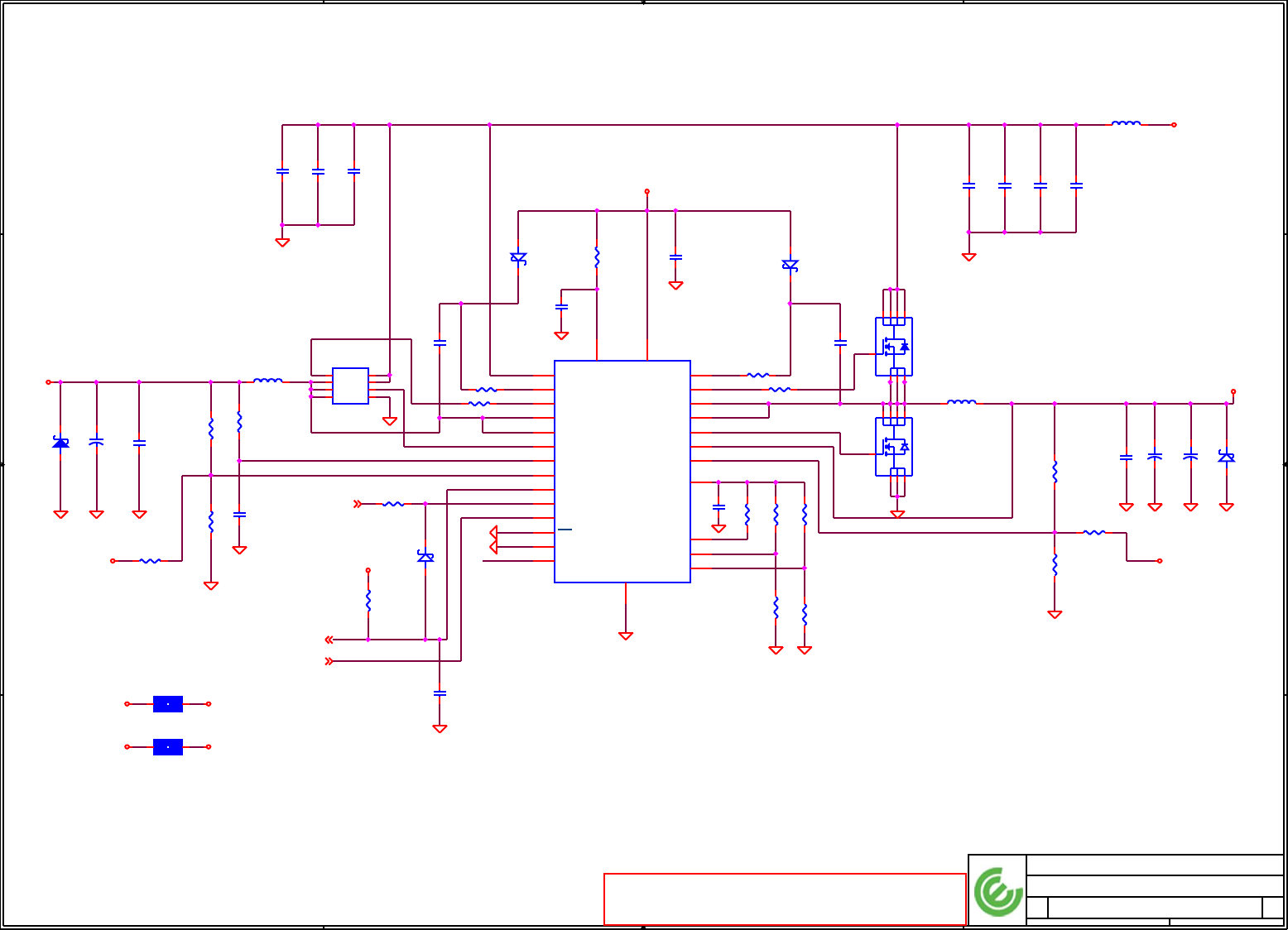Select the ground symbol under the lower MOSFET
Viewport: 1288px width, 930px height.
pyautogui.click(x=897, y=514)
